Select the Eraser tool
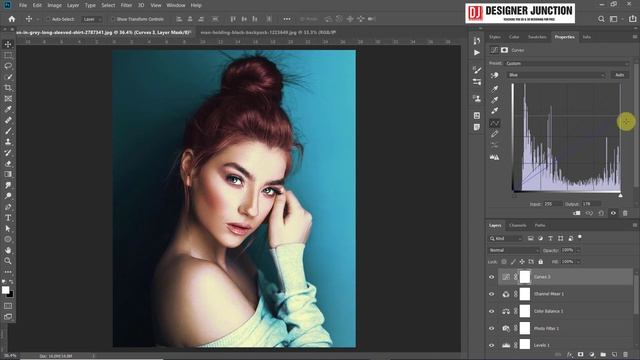This screenshot has height=360, width=640. [8, 163]
